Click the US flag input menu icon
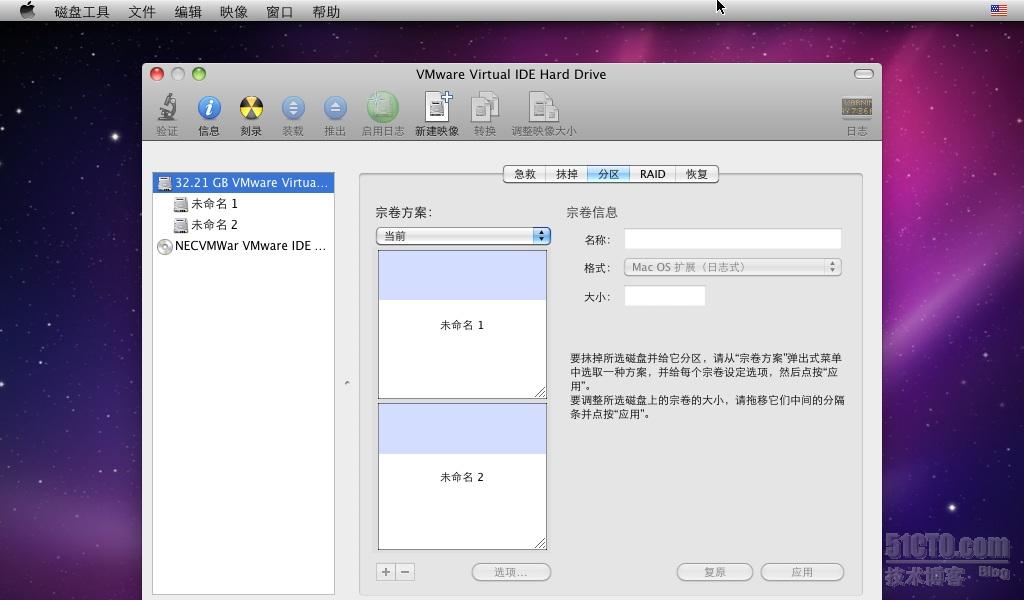The image size is (1024, 600). coord(999,10)
